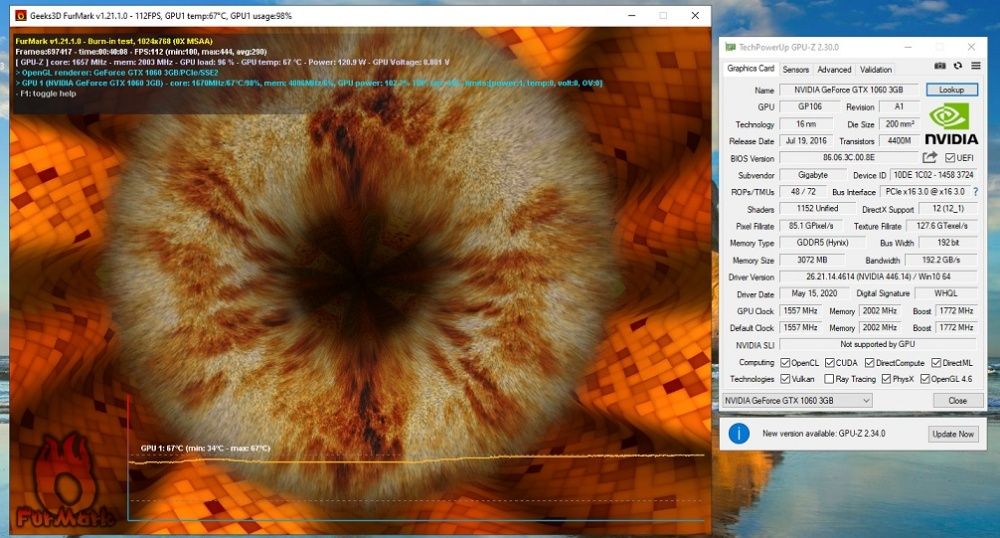1000x538 pixels.
Task: Toggle the CUDA checkbox
Action: tap(829, 363)
